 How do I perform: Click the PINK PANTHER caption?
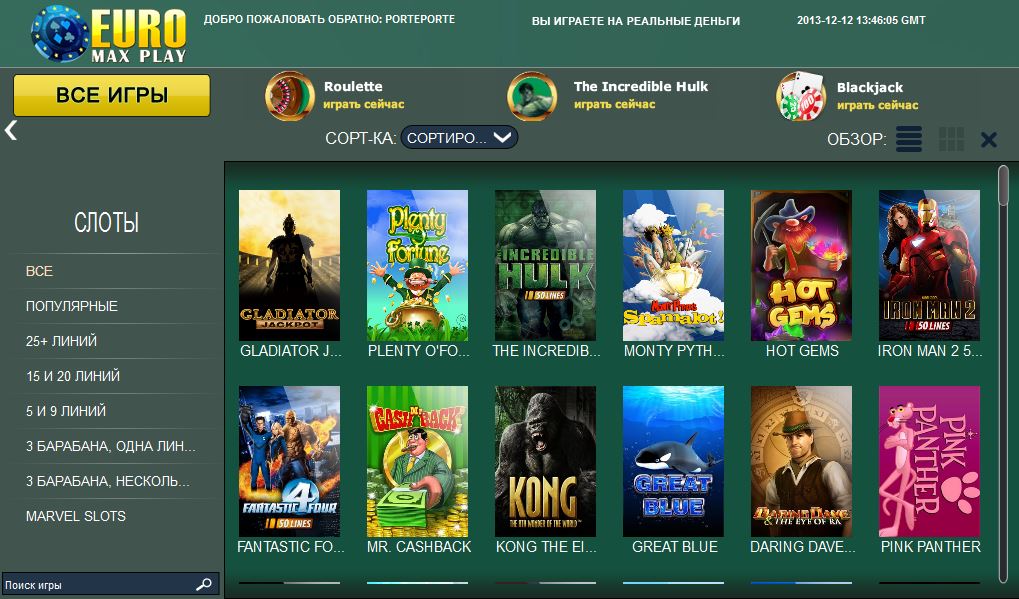click(930, 547)
